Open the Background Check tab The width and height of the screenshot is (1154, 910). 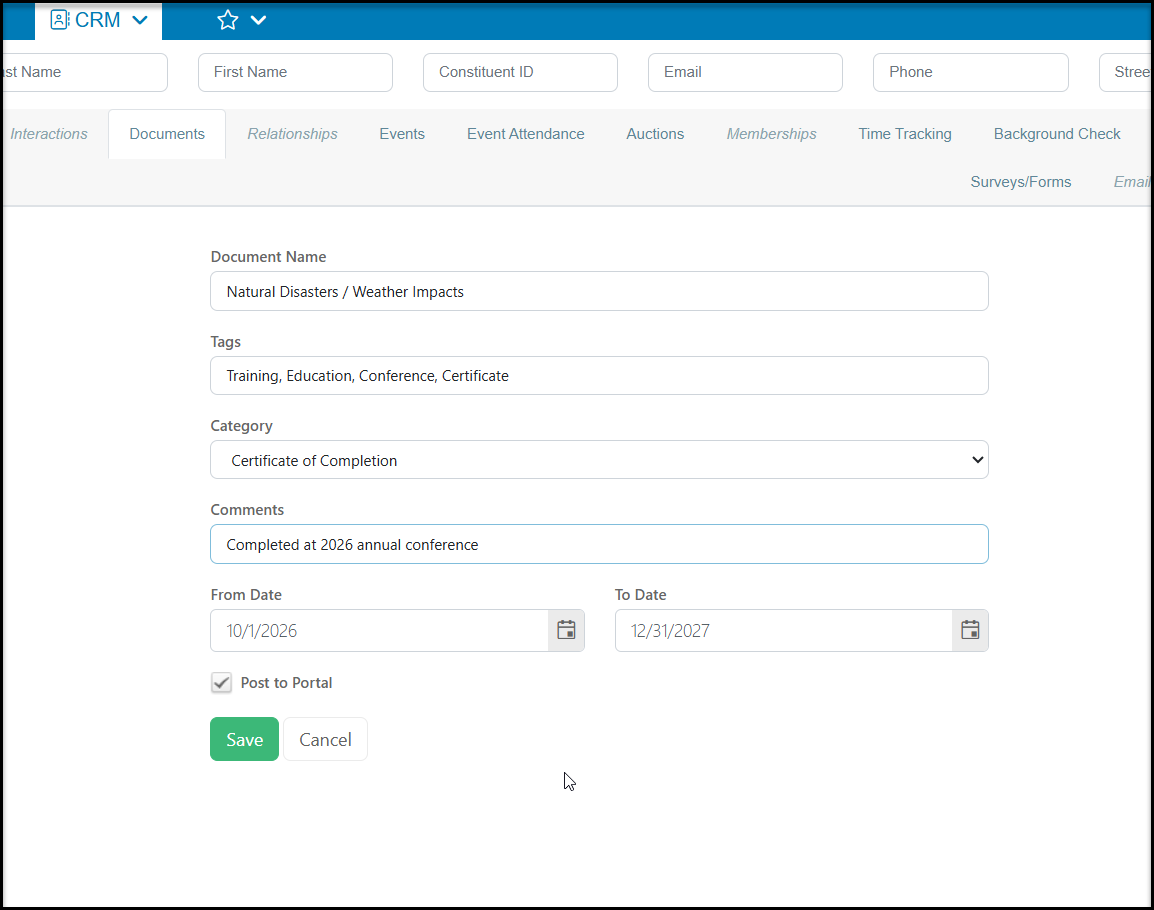click(x=1057, y=134)
